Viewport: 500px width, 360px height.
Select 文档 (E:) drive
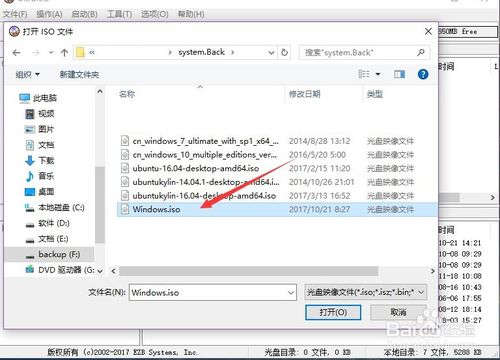(47, 239)
